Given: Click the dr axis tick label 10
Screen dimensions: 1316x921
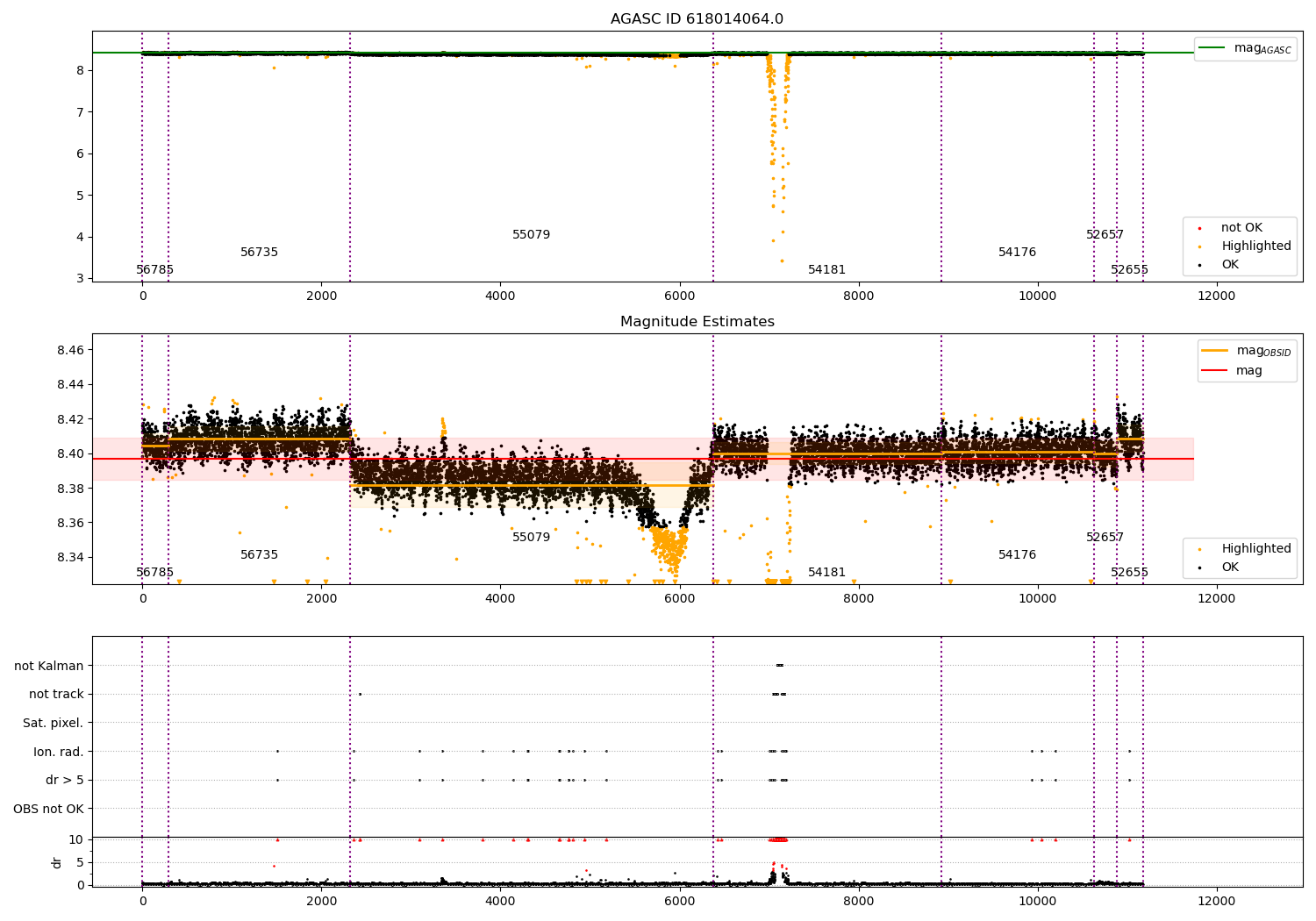Looking at the screenshot, I should click(x=76, y=840).
